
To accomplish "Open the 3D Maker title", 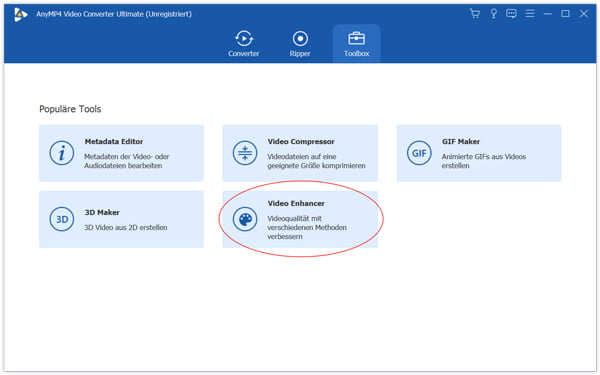I will click(102, 212).
